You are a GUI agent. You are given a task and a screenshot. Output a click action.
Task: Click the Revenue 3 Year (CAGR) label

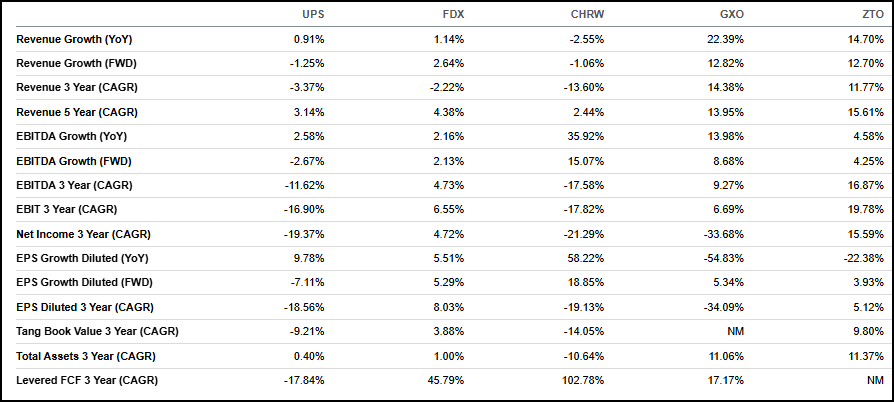pyautogui.click(x=77, y=88)
